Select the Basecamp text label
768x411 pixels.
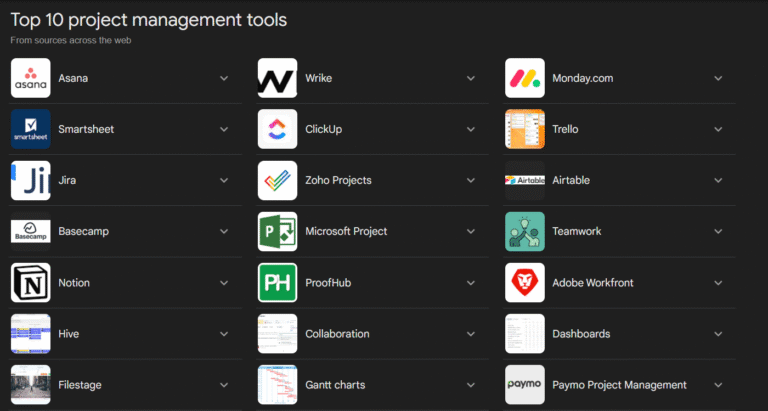pos(83,231)
